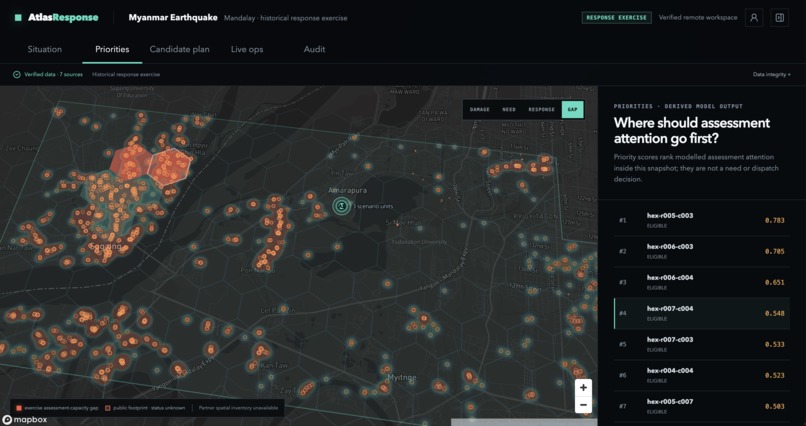Screen dimensions: 806x426
Task: Select priority row hex-r005-c007
Action: (702, 406)
